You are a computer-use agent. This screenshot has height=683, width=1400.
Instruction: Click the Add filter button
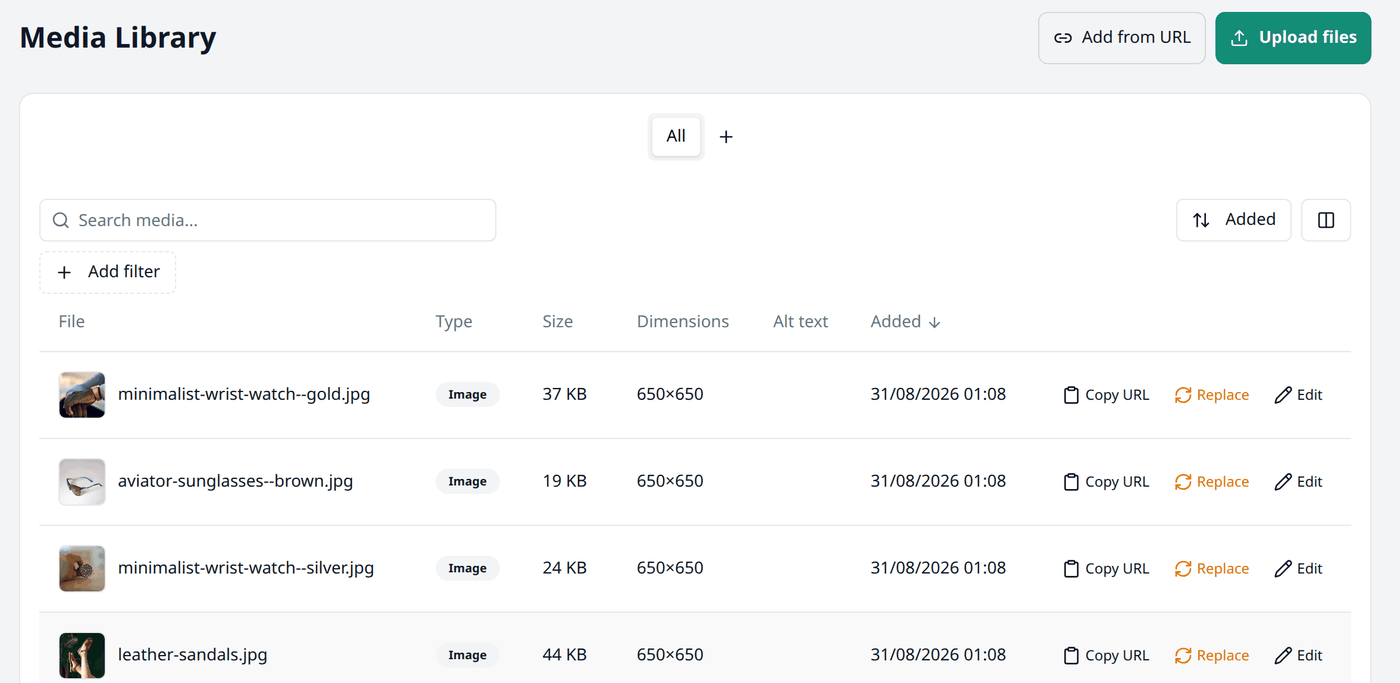[108, 272]
